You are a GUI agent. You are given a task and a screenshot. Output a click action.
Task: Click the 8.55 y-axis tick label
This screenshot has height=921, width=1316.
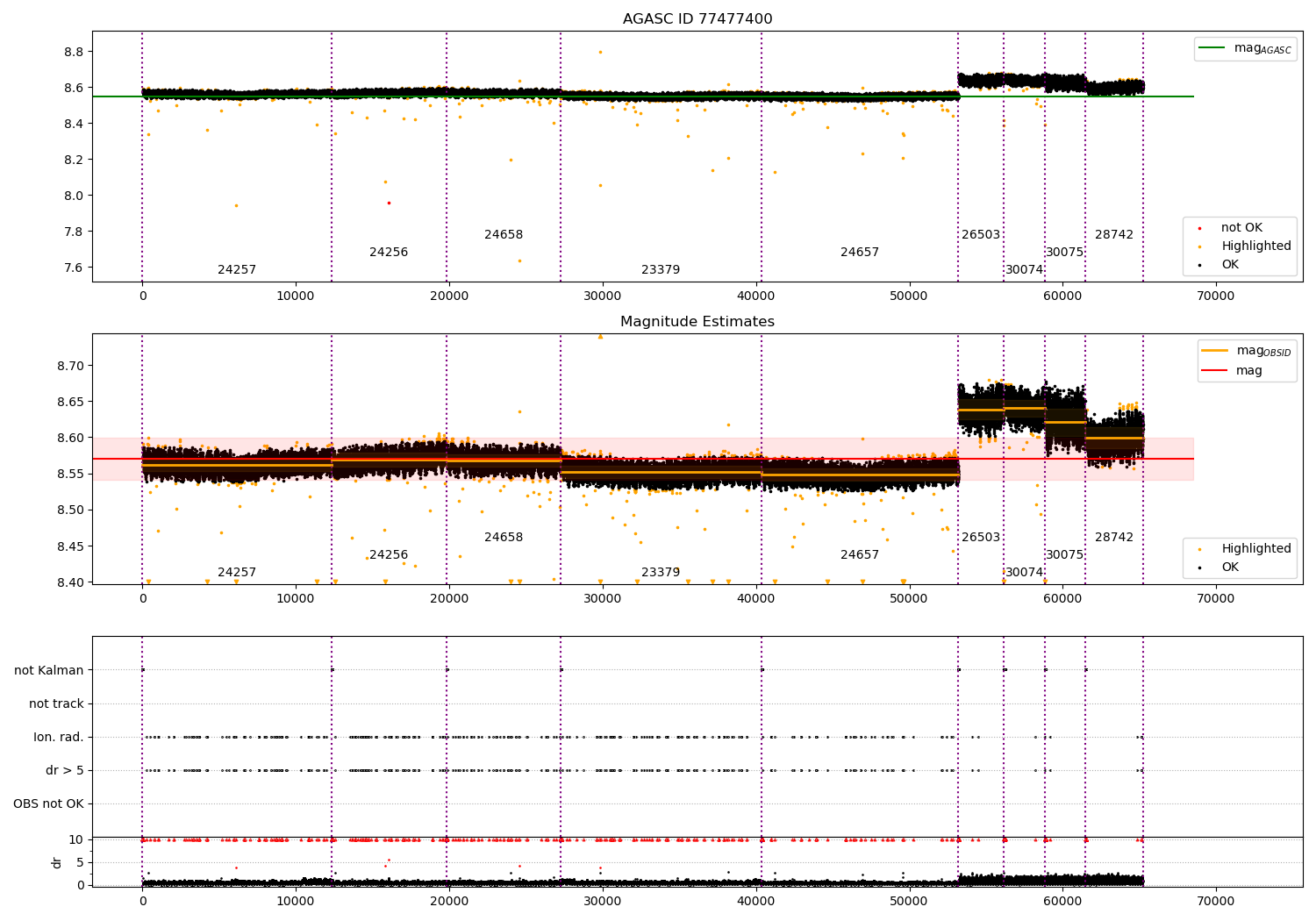[x=70, y=475]
